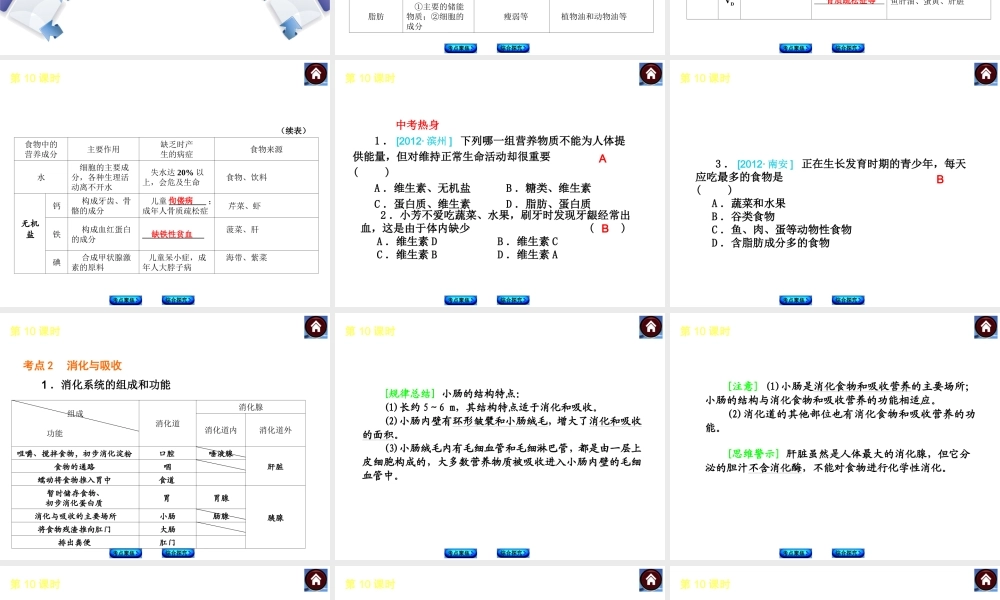
Task: Click the 缺铁性贫血 red underlined cell
Action: 172,234
